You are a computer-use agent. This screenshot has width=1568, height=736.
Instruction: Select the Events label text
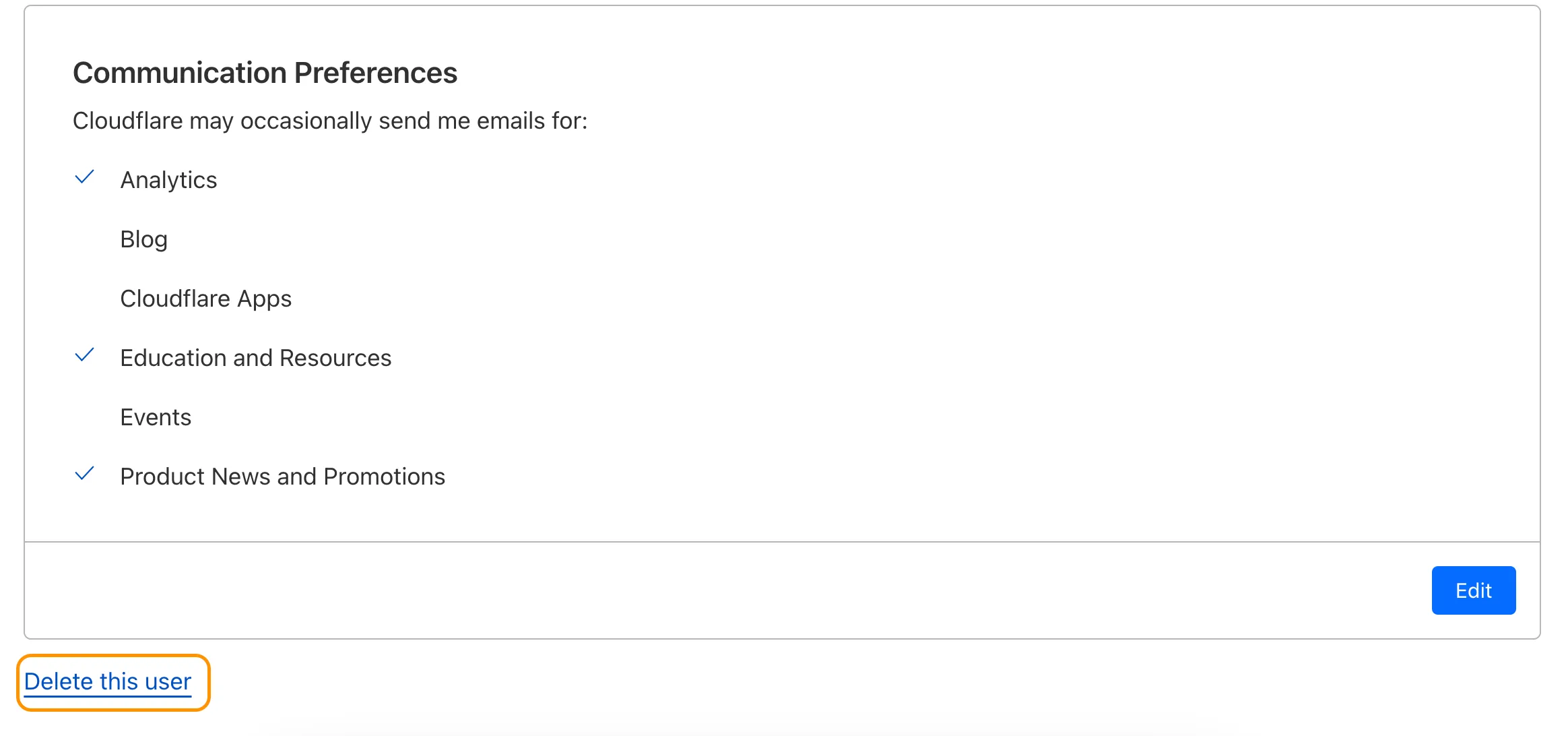(x=156, y=417)
